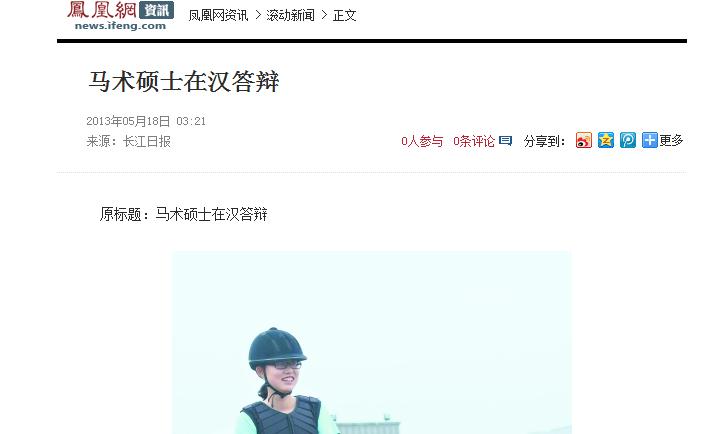View 0条评论 comments link
Screen dimensions: 701x434
(474, 141)
